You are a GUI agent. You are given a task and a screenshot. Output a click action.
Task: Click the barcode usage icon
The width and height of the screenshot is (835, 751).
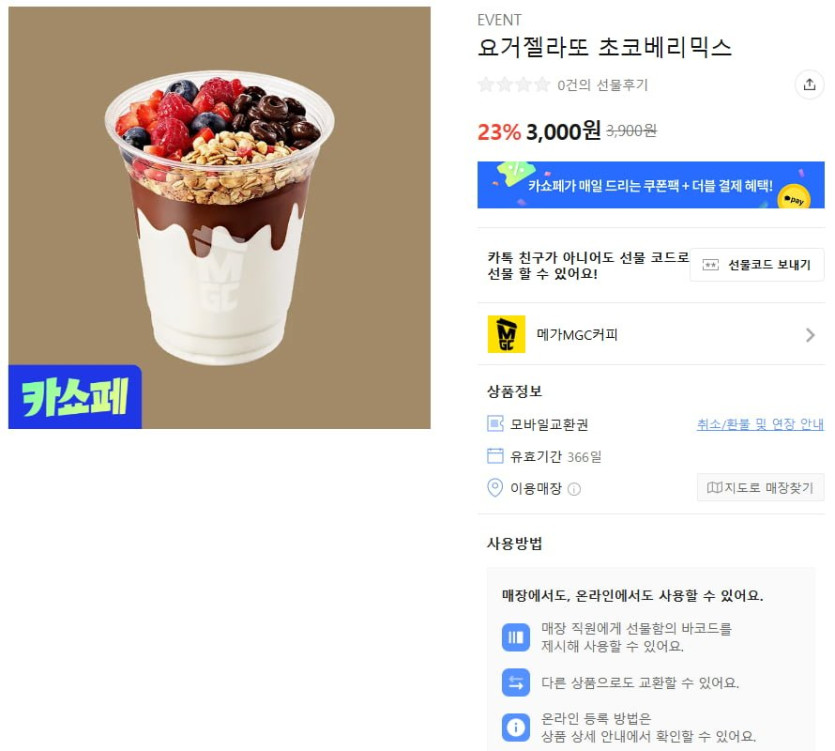[x=515, y=637]
